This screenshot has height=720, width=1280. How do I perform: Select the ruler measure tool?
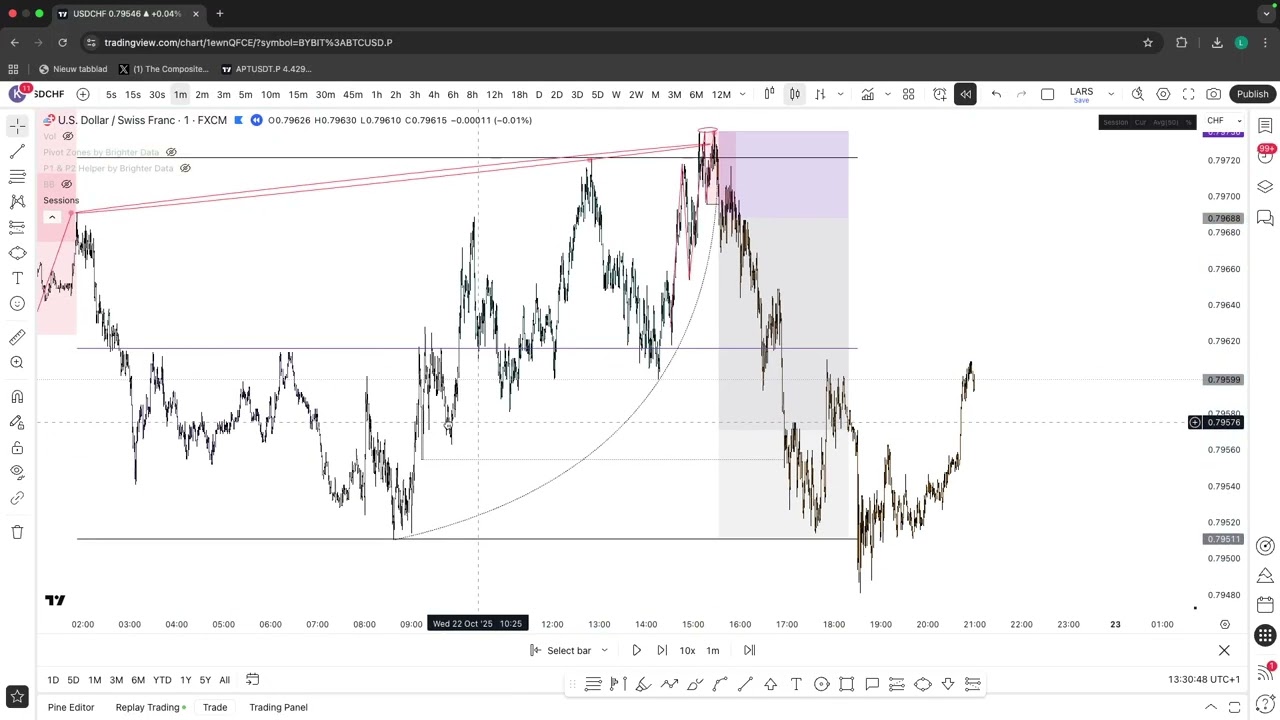pyautogui.click(x=17, y=337)
